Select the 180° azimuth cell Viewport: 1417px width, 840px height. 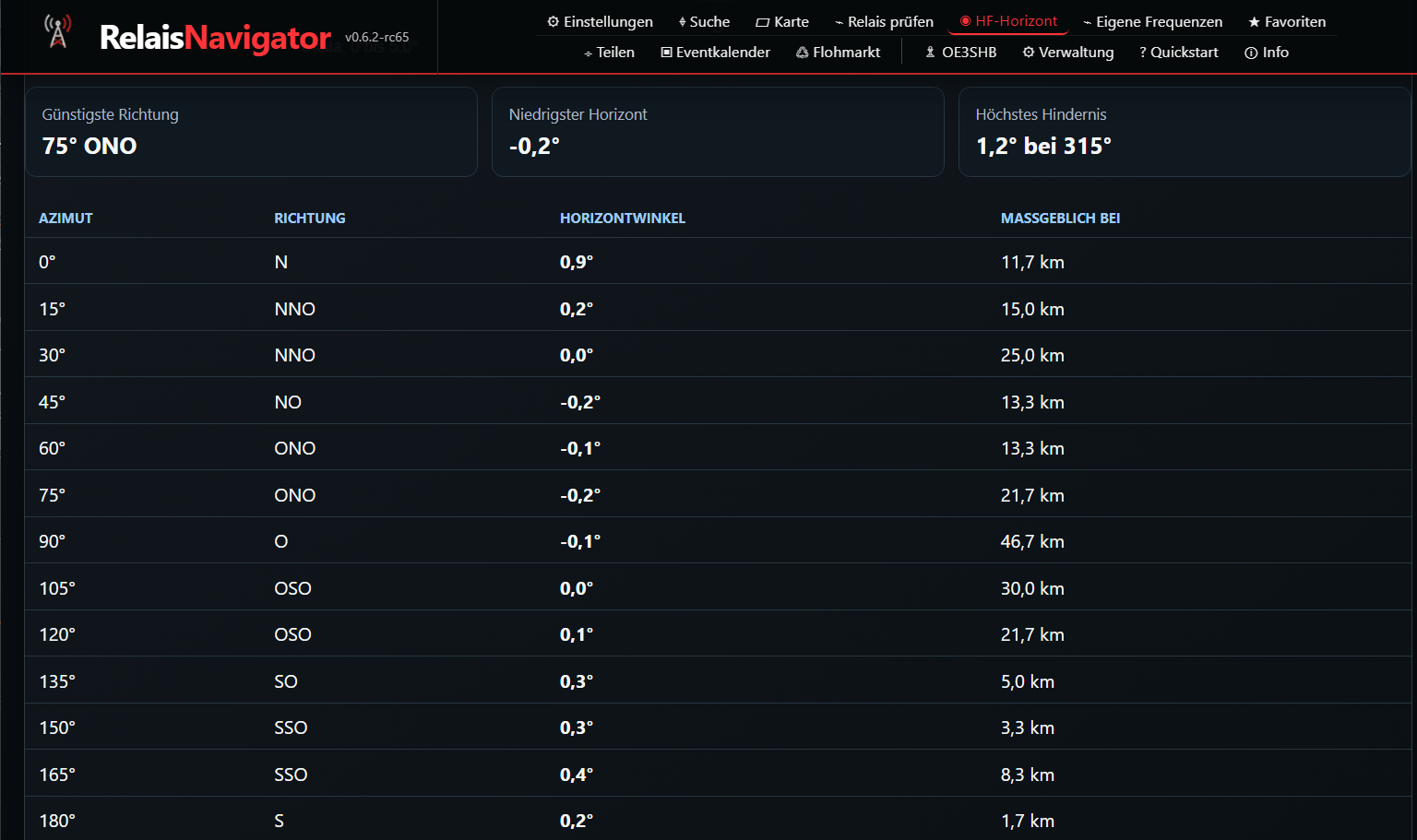pyautogui.click(x=57, y=821)
